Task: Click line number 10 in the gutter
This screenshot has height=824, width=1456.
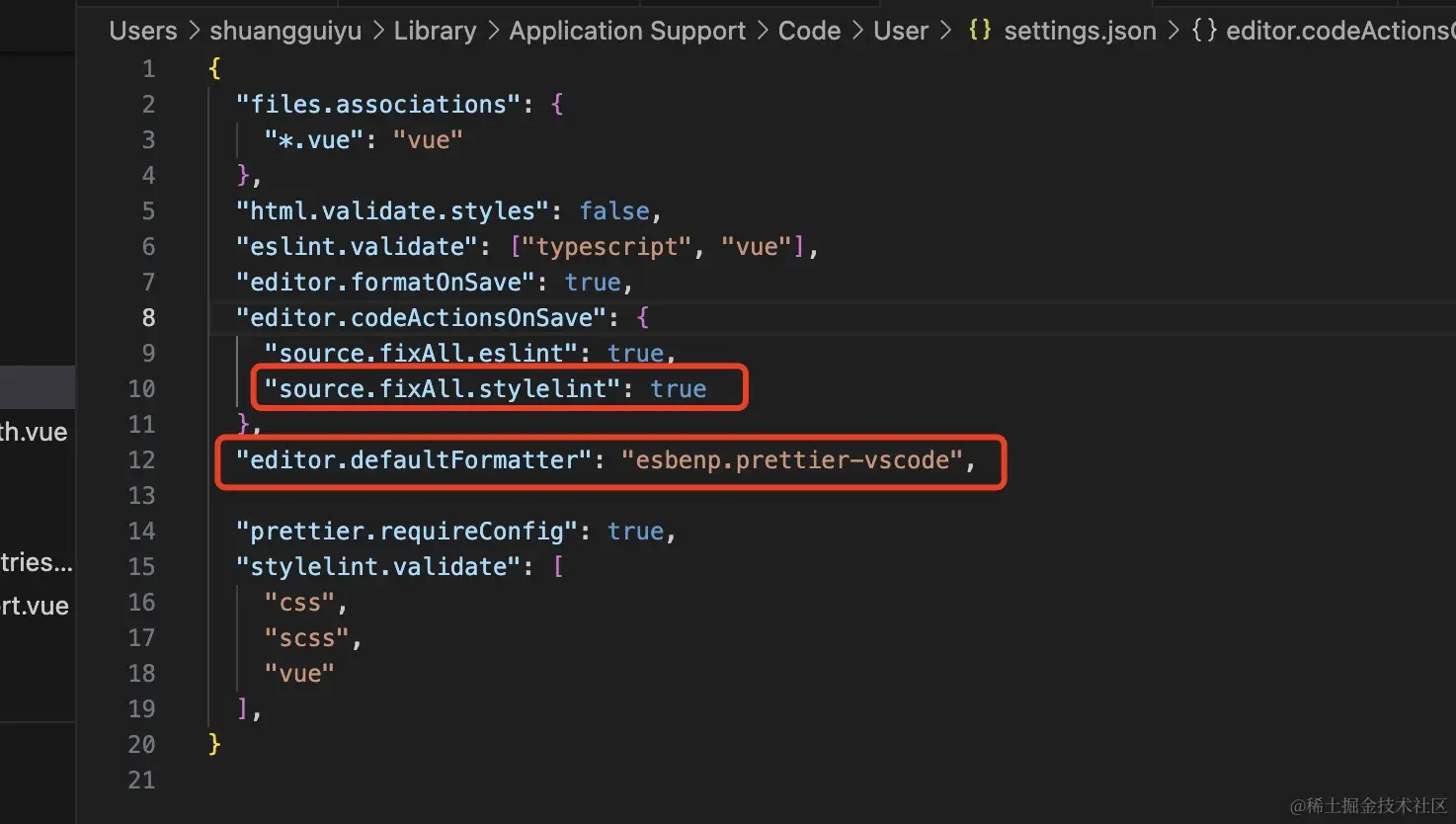Action: pos(142,388)
